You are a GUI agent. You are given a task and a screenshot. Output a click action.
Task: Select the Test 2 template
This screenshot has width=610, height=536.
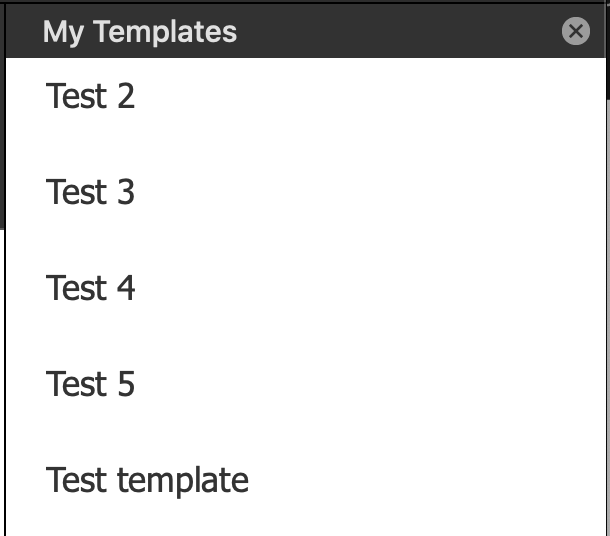click(91, 97)
